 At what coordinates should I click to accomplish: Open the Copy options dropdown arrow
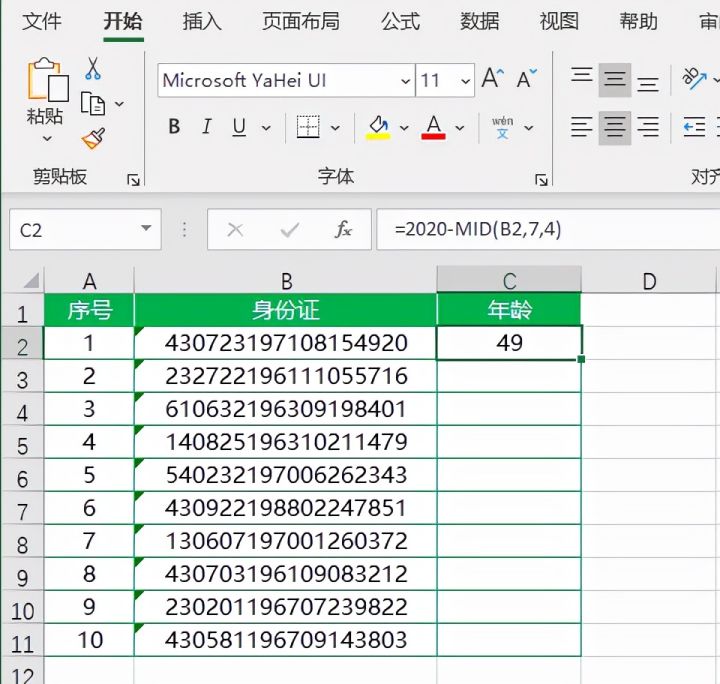(x=119, y=104)
